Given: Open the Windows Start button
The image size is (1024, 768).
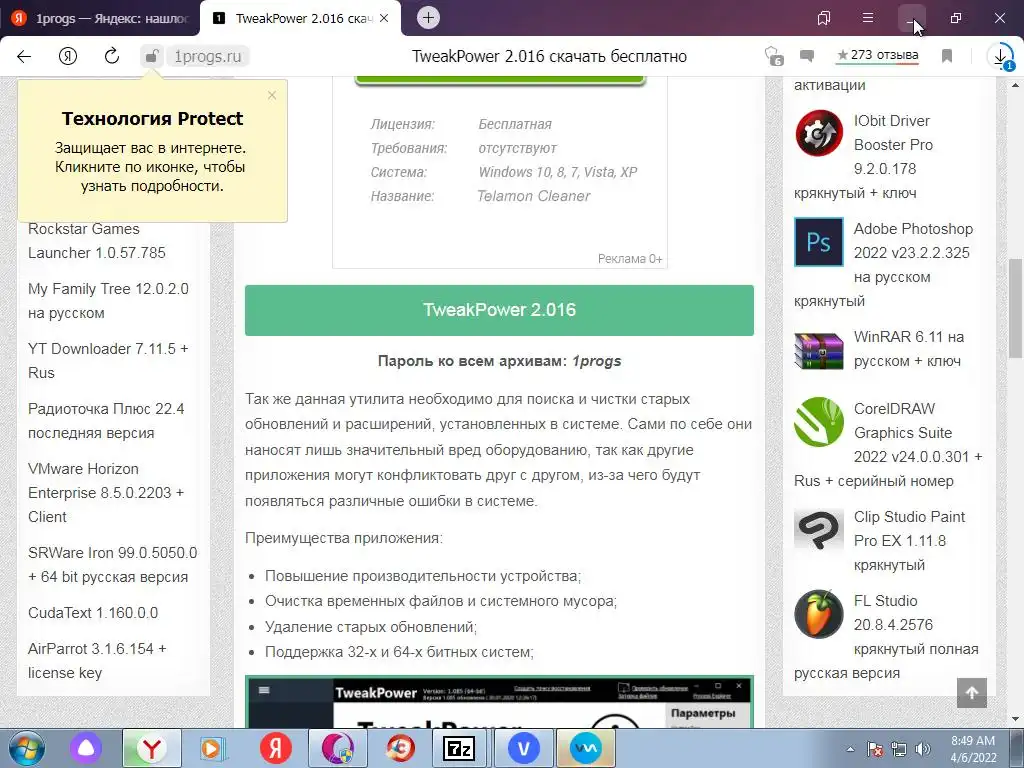Looking at the screenshot, I should (x=26, y=748).
